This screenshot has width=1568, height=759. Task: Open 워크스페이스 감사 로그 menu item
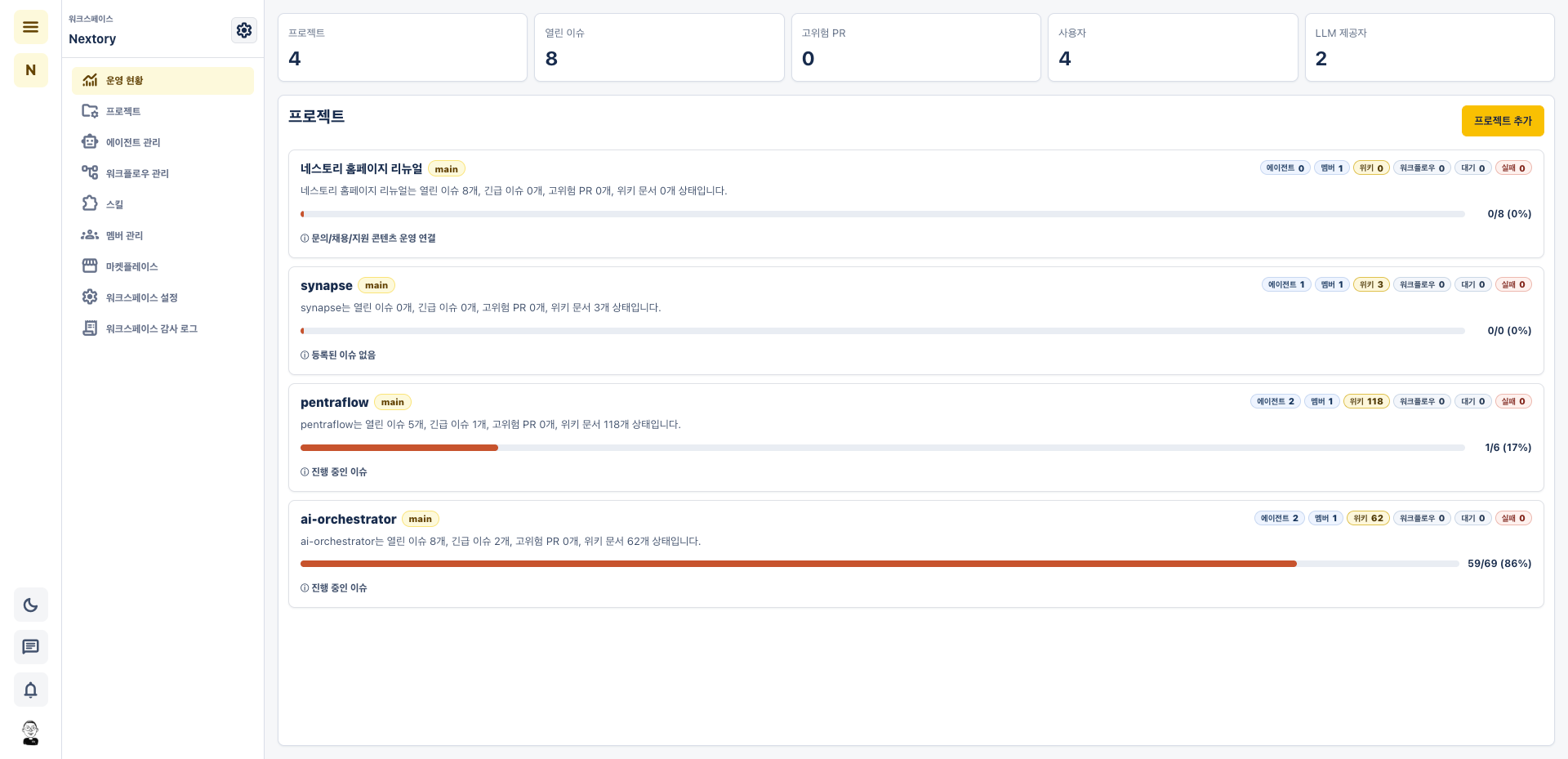click(x=163, y=328)
